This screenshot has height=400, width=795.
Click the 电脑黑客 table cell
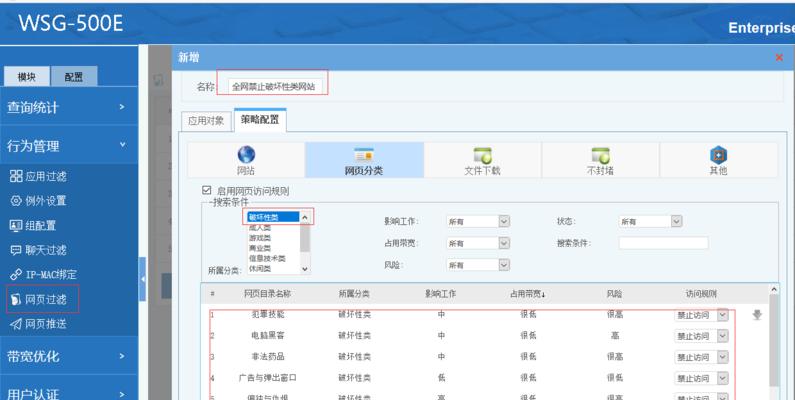tap(268, 336)
